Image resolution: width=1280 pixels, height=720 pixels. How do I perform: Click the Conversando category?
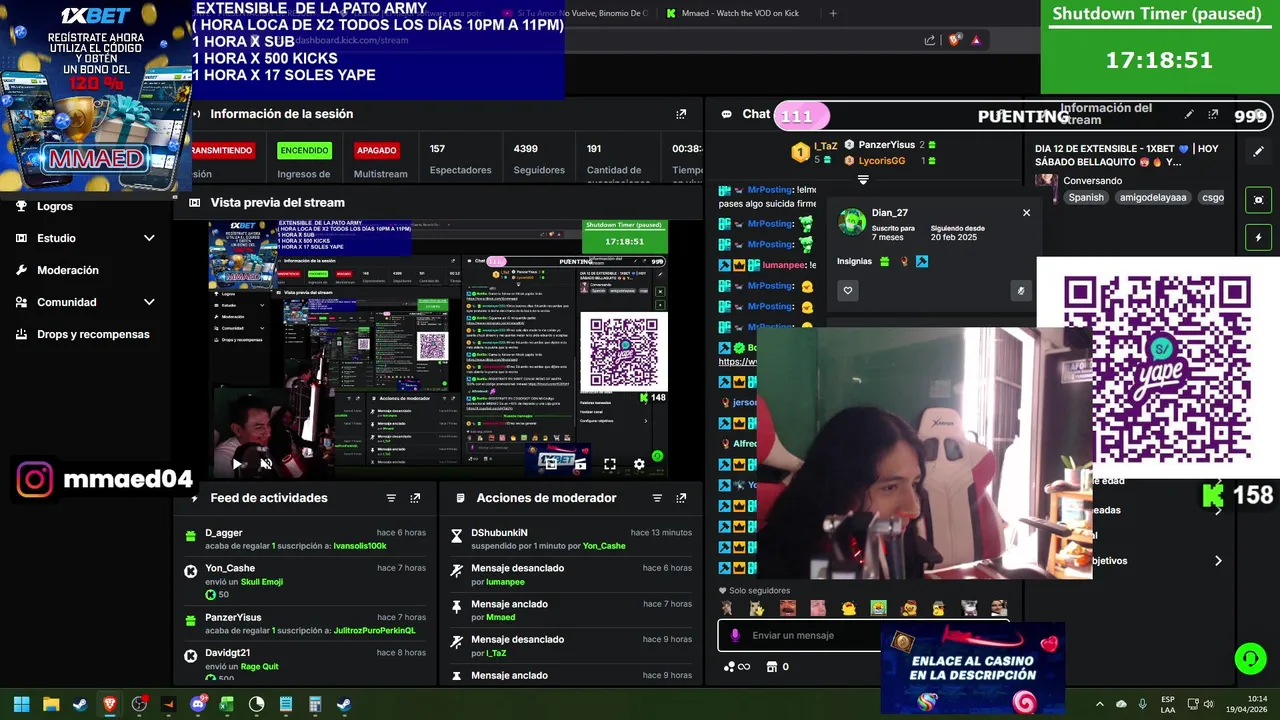tap(1093, 181)
